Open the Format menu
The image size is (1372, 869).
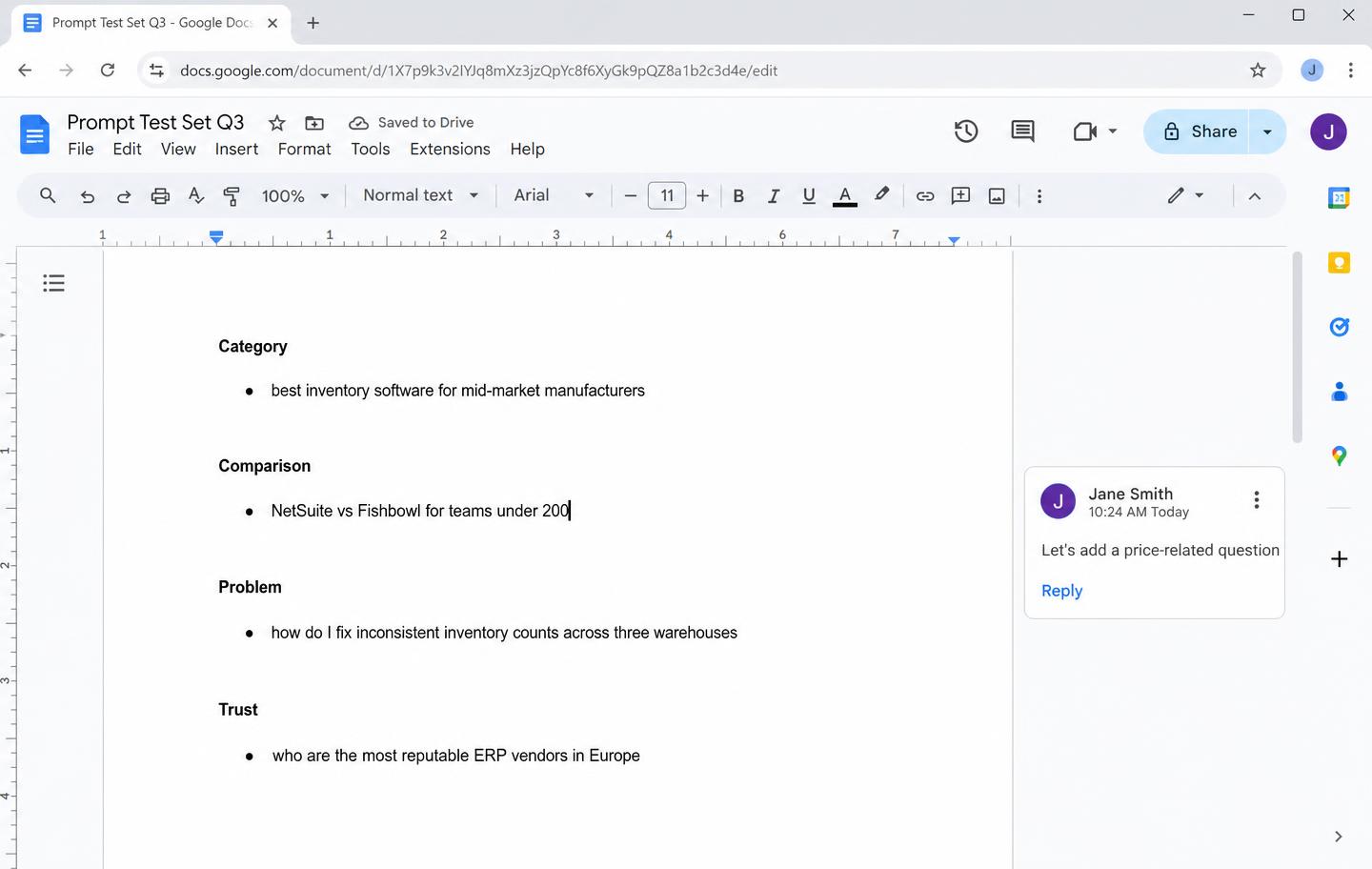(x=305, y=150)
